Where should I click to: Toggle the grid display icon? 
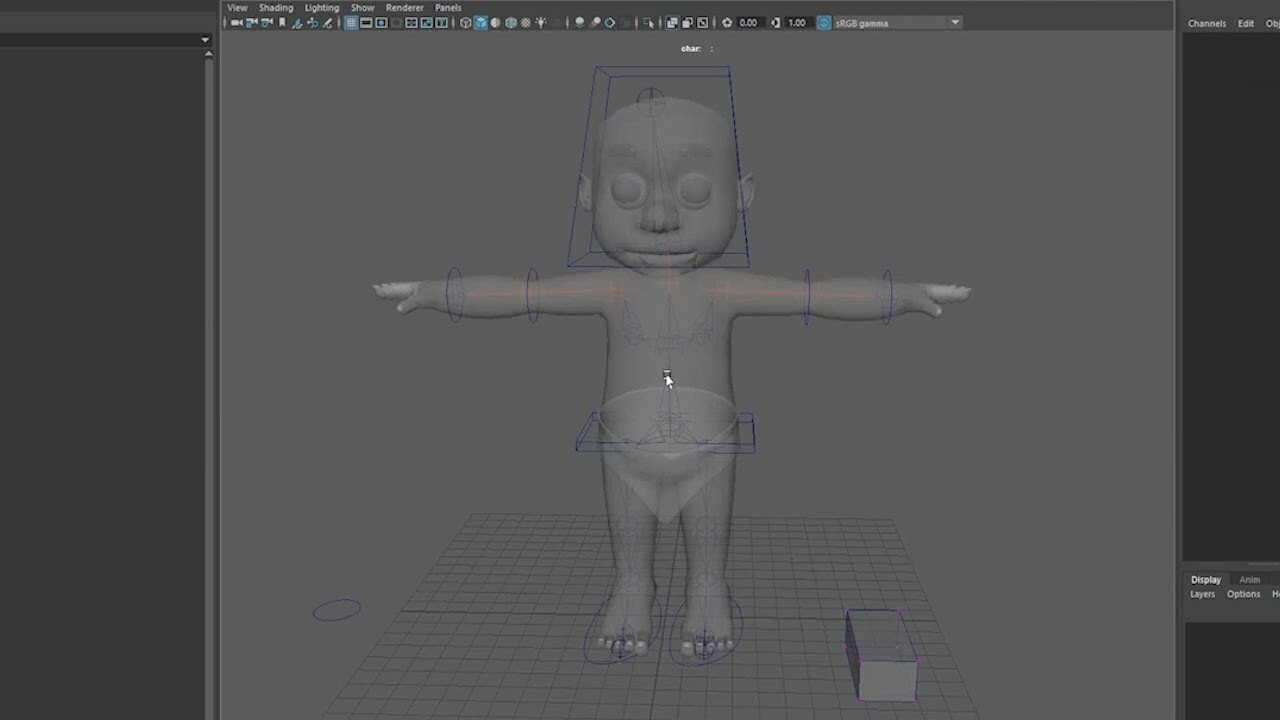click(x=352, y=22)
